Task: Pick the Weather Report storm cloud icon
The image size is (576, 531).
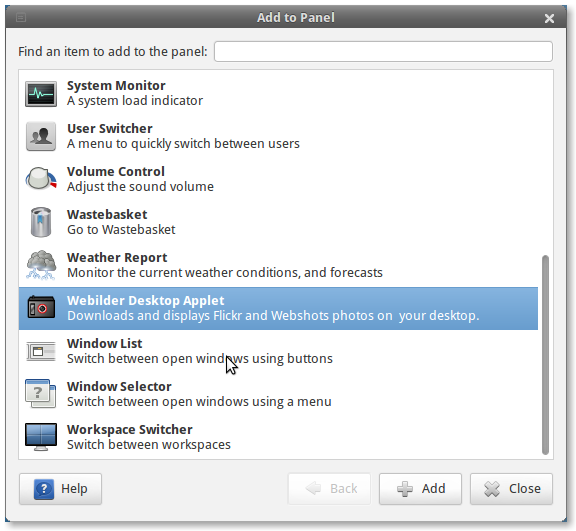Action: click(x=41, y=265)
